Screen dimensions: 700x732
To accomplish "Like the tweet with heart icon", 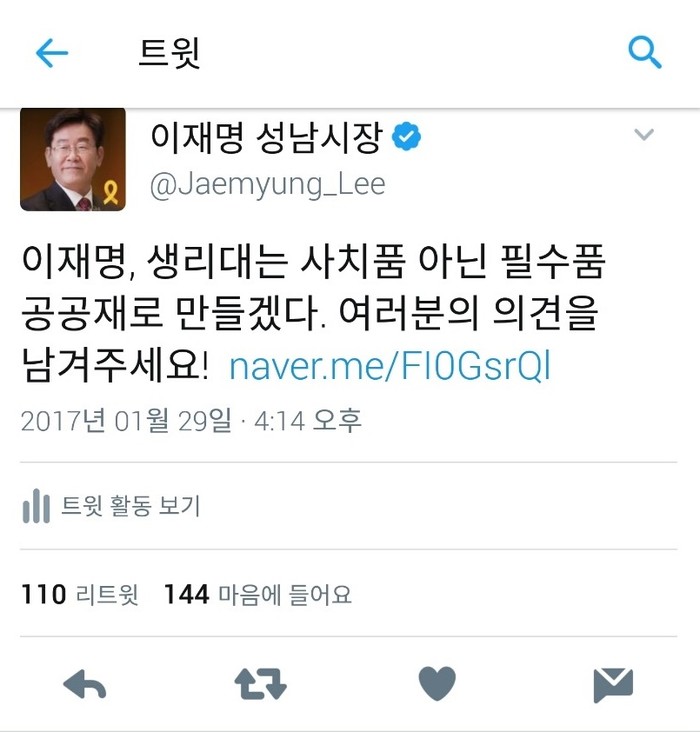I will [437, 683].
